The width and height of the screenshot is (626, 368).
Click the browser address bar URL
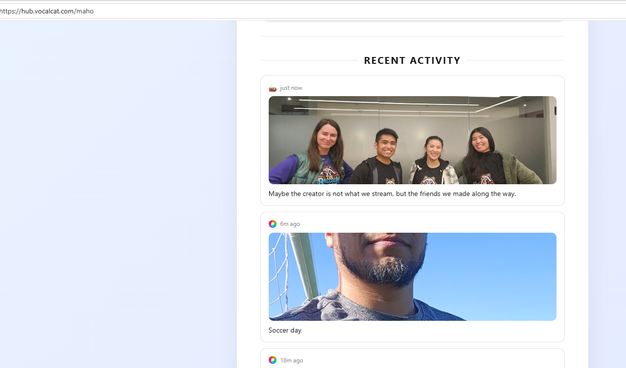point(47,11)
